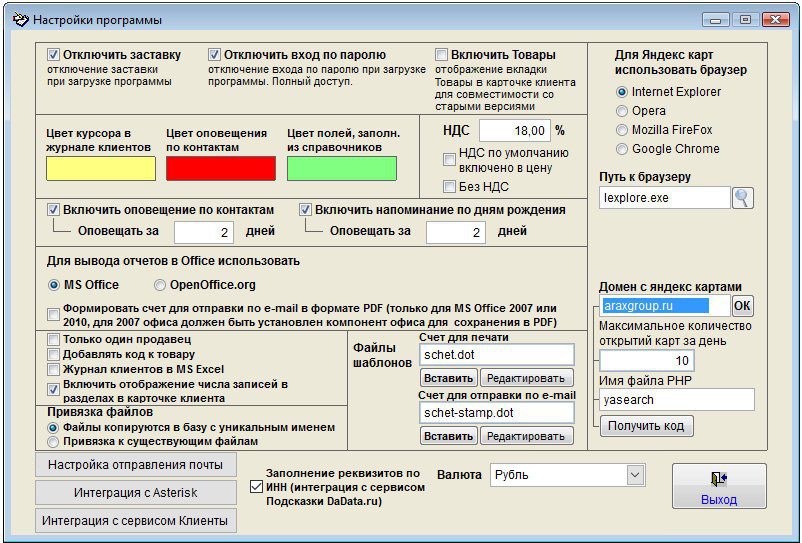The image size is (802, 543).
Task: Click the НДС percentage field
Action: 515,131
